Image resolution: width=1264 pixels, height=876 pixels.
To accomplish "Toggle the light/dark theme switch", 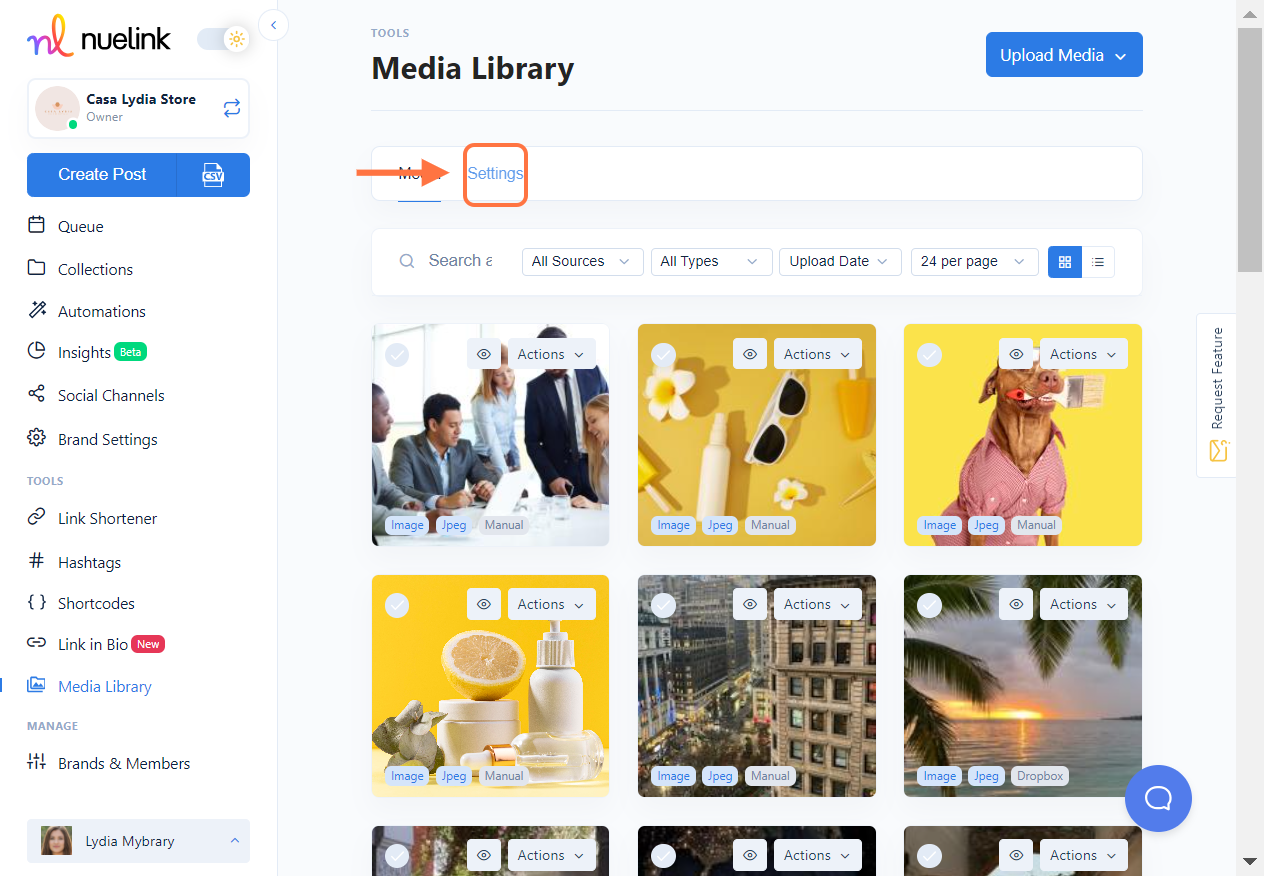I will tap(223, 40).
